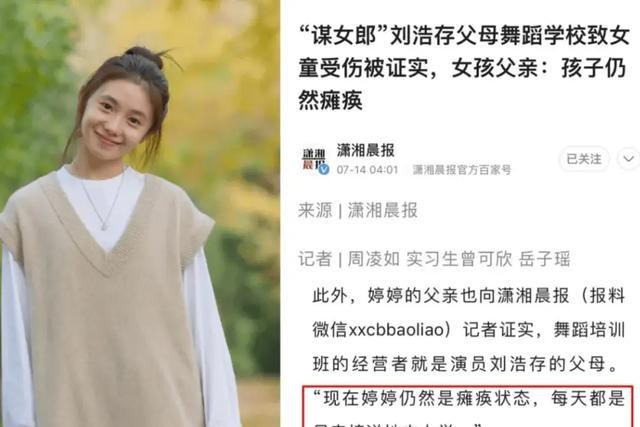Click the 07-14 04:01 timestamp

(367, 170)
